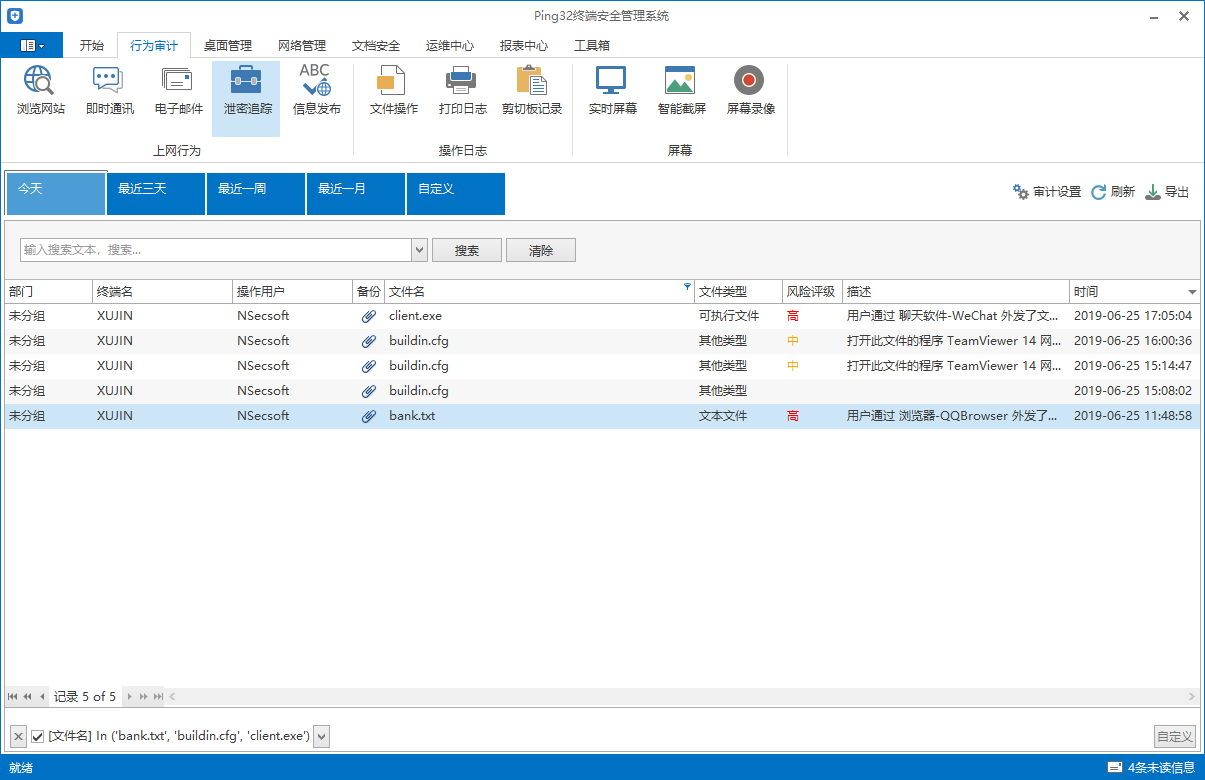Sort by 文件类型 column header

pyautogui.click(x=738, y=292)
